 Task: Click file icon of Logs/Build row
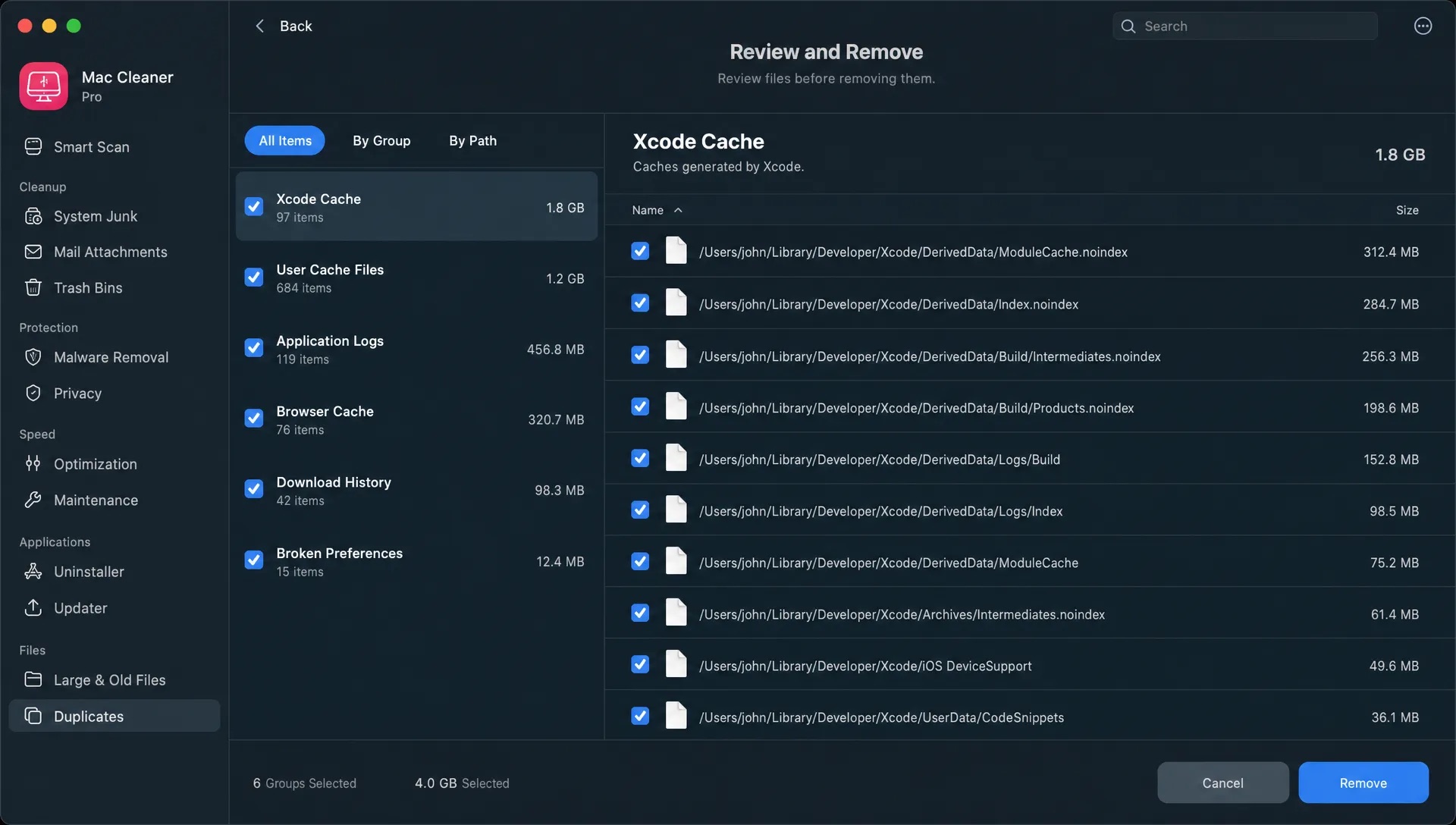click(676, 457)
